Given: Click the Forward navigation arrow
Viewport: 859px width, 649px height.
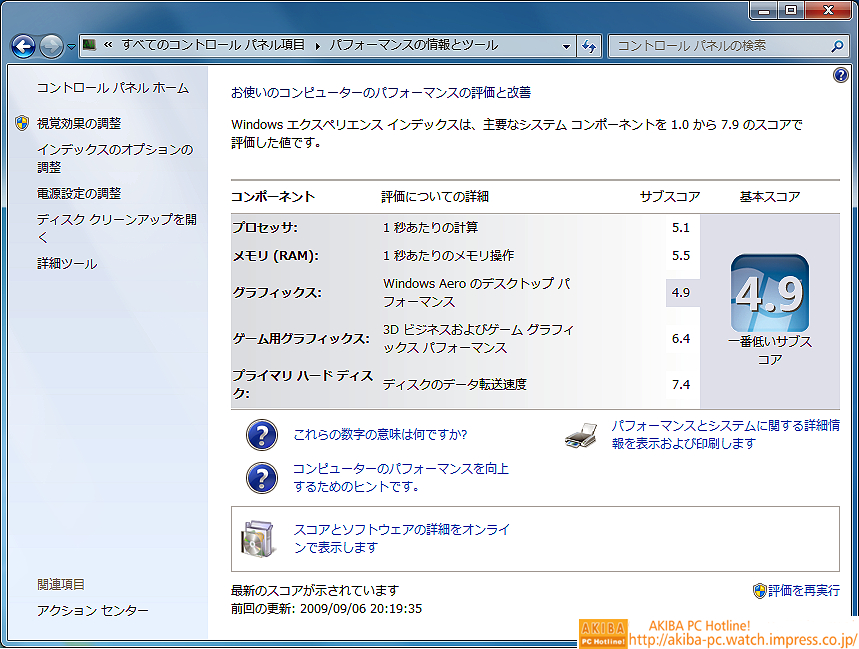Looking at the screenshot, I should coord(51,46).
